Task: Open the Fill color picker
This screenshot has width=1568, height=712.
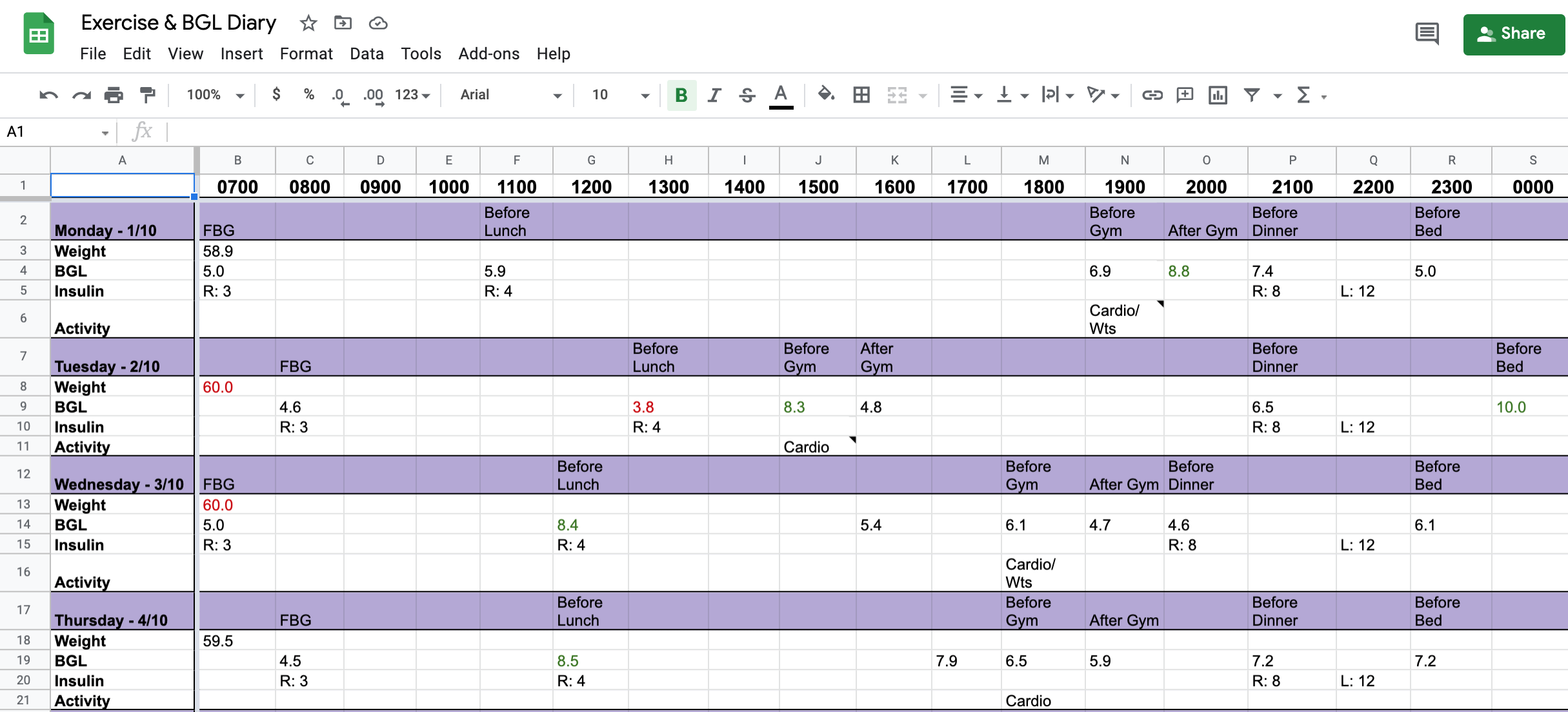Action: click(825, 95)
